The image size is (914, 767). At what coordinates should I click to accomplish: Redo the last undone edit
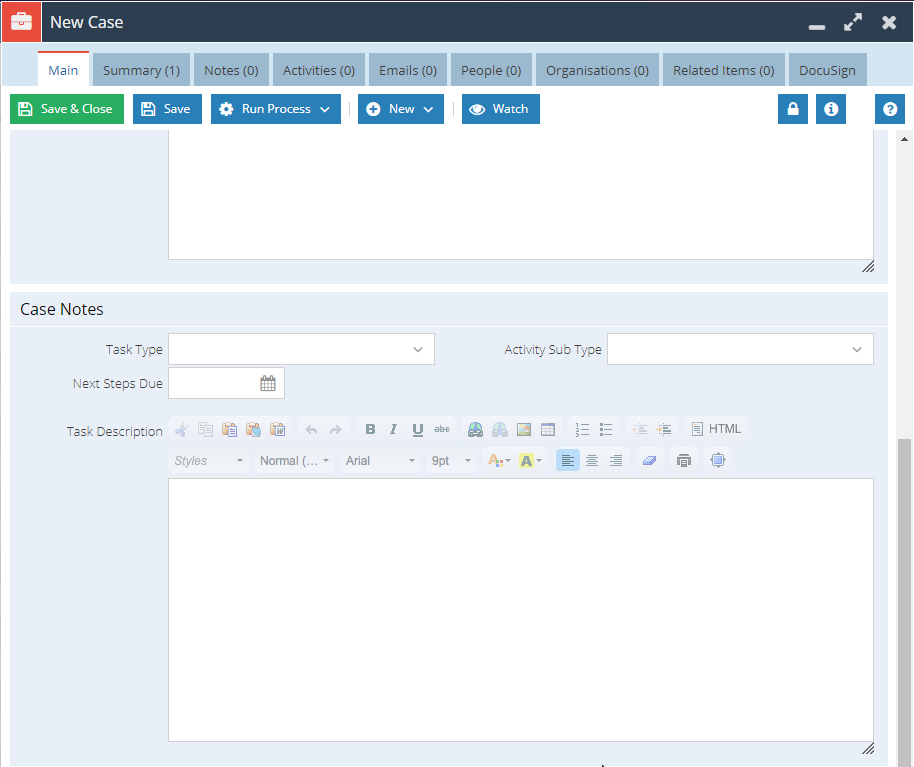point(335,430)
